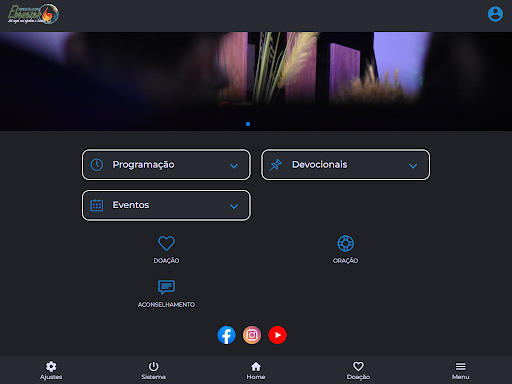Image resolution: width=512 pixels, height=384 pixels.
Task: Switch to the Sistema tab
Action: click(x=153, y=370)
